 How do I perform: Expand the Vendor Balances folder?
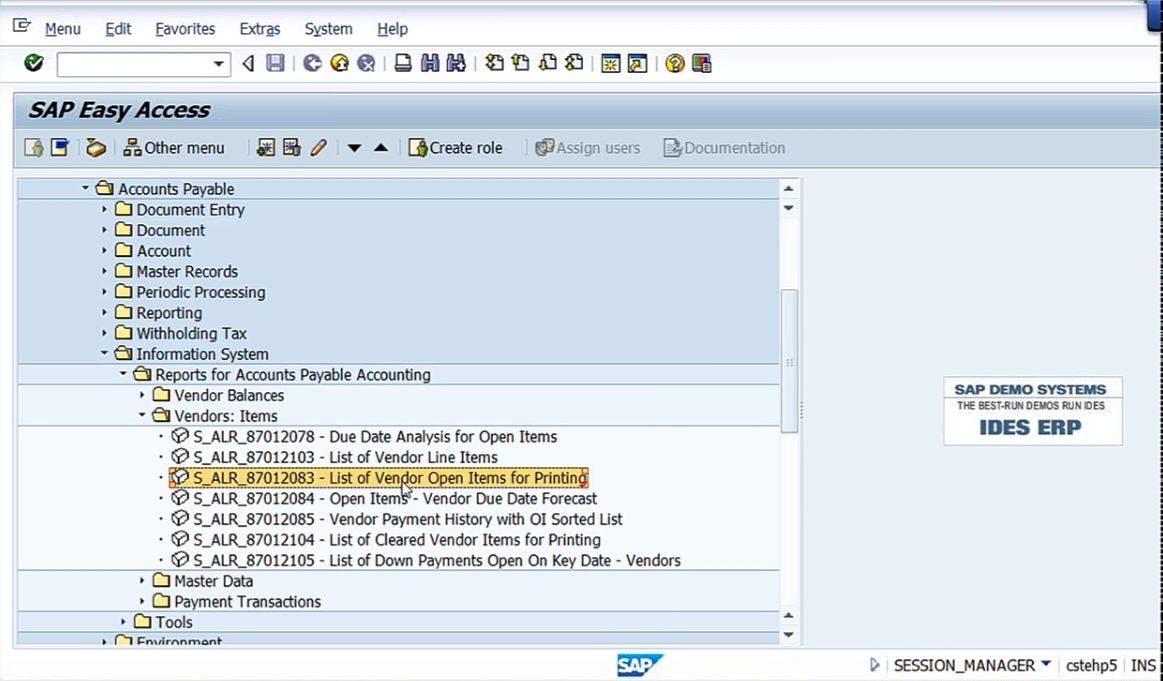pyautogui.click(x=142, y=395)
